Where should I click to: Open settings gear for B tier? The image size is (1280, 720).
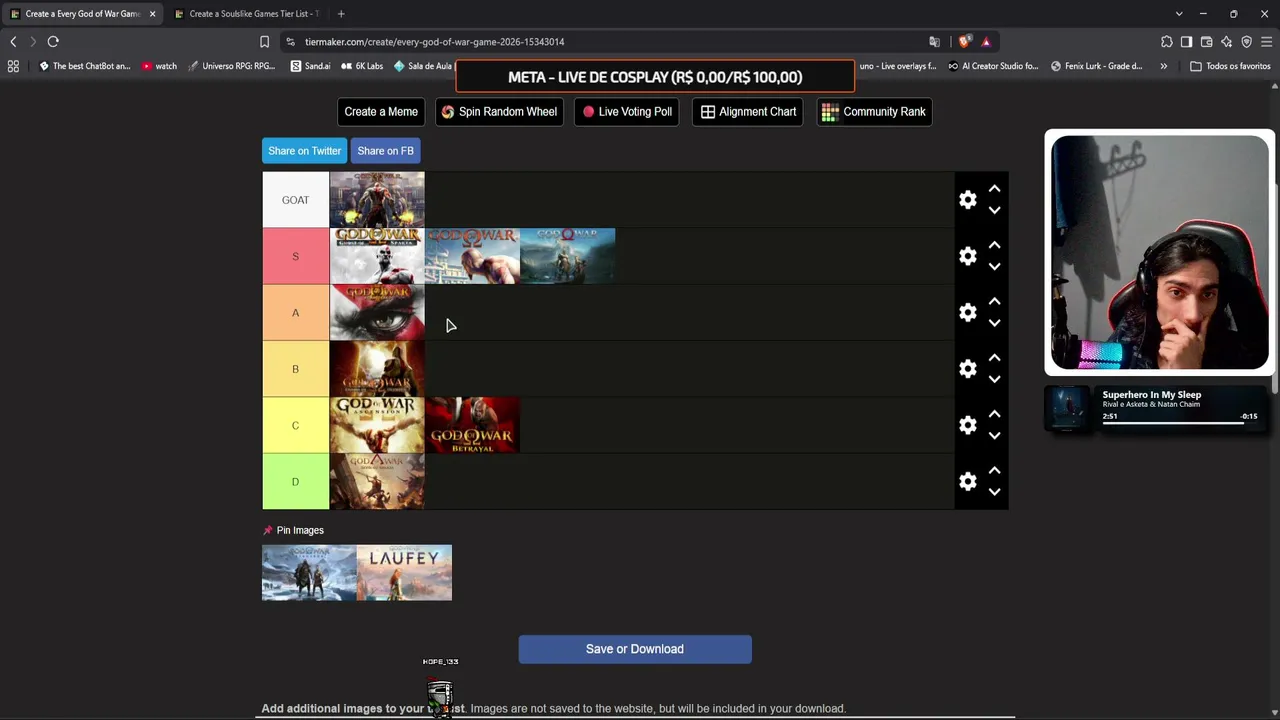coord(967,369)
